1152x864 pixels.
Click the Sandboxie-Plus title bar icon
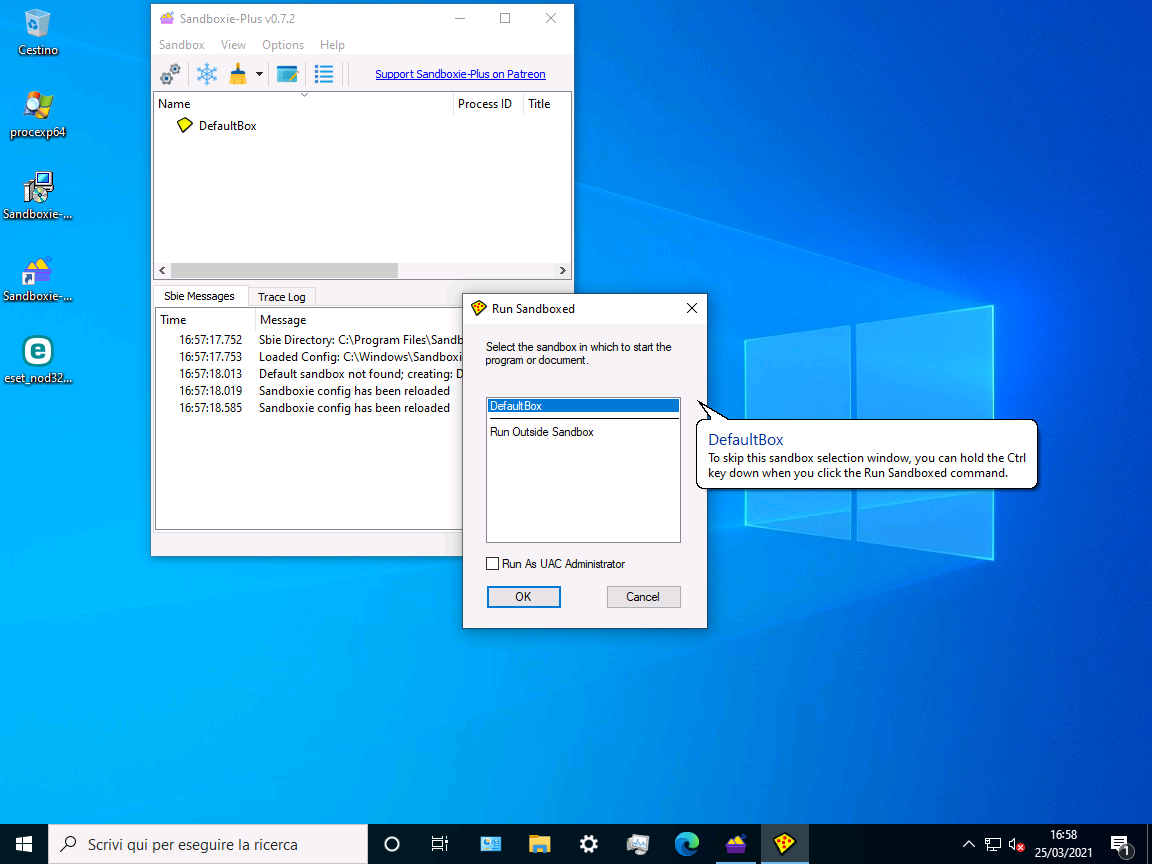(x=168, y=18)
